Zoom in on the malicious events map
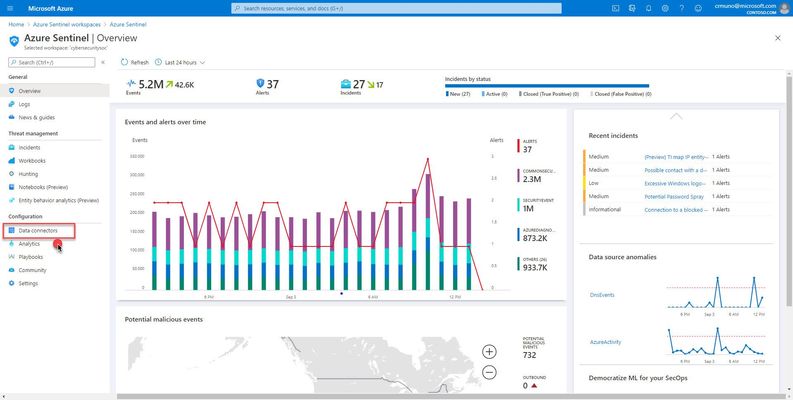Screen dimensions: 793x400 click(x=489, y=351)
